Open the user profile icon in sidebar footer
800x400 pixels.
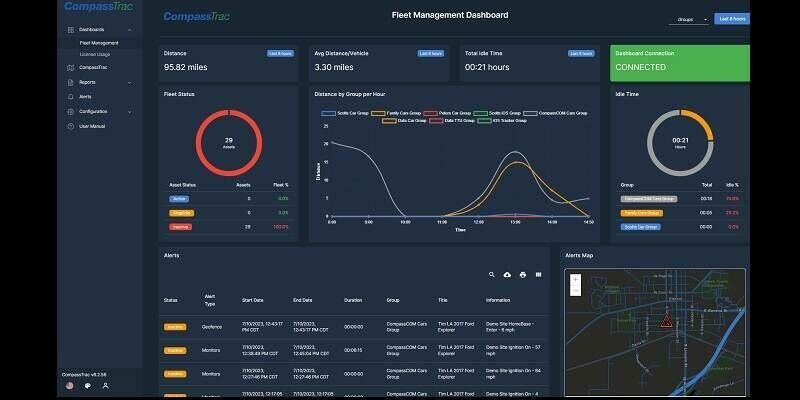[x=106, y=386]
